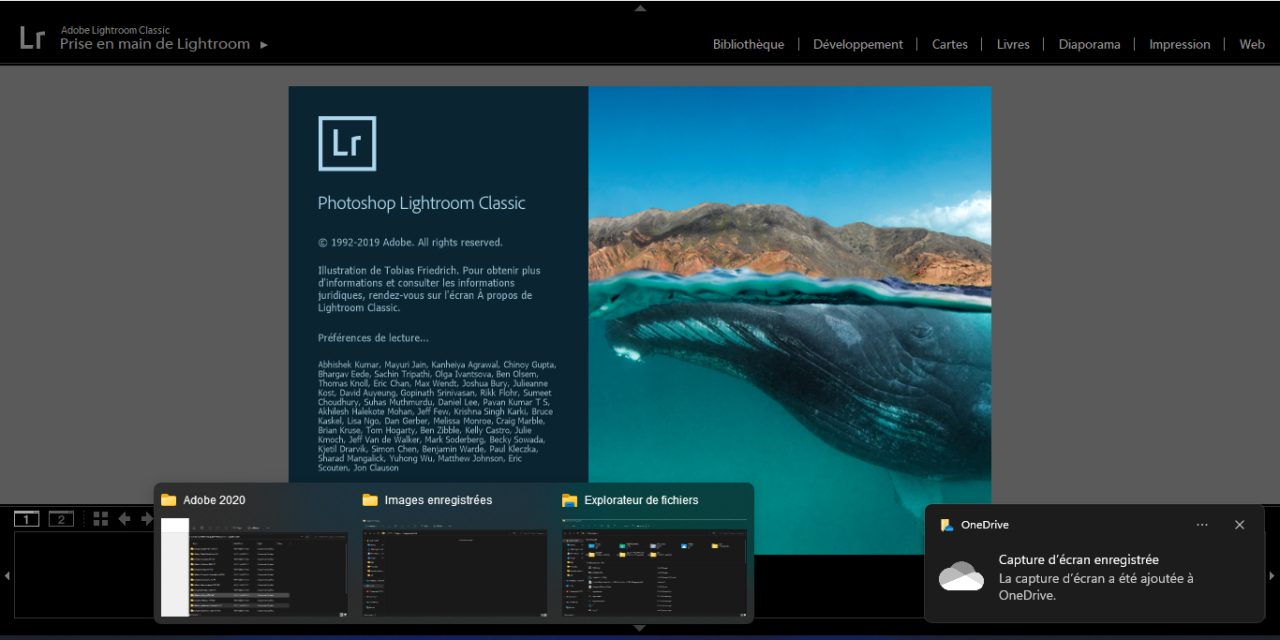Switch to grid view in filmstrip toolbar
This screenshot has width=1280, height=640.
click(x=101, y=519)
